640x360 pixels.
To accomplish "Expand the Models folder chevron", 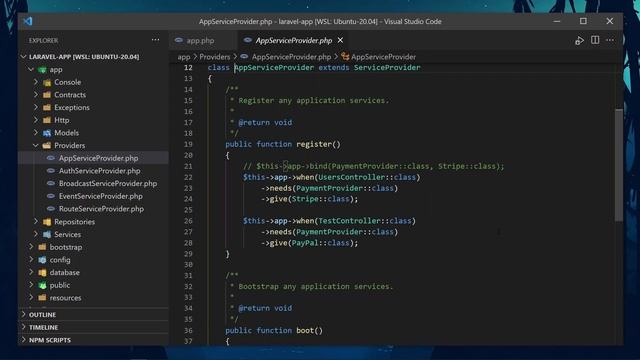I will click(x=36, y=133).
